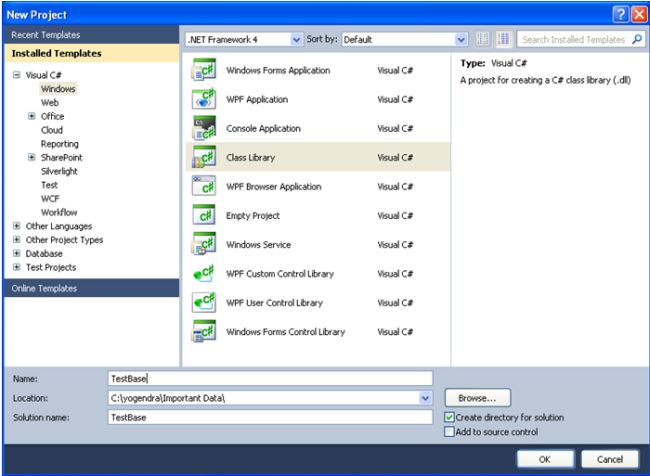Select the Console Application template name
The image size is (650, 476).
pos(263,129)
